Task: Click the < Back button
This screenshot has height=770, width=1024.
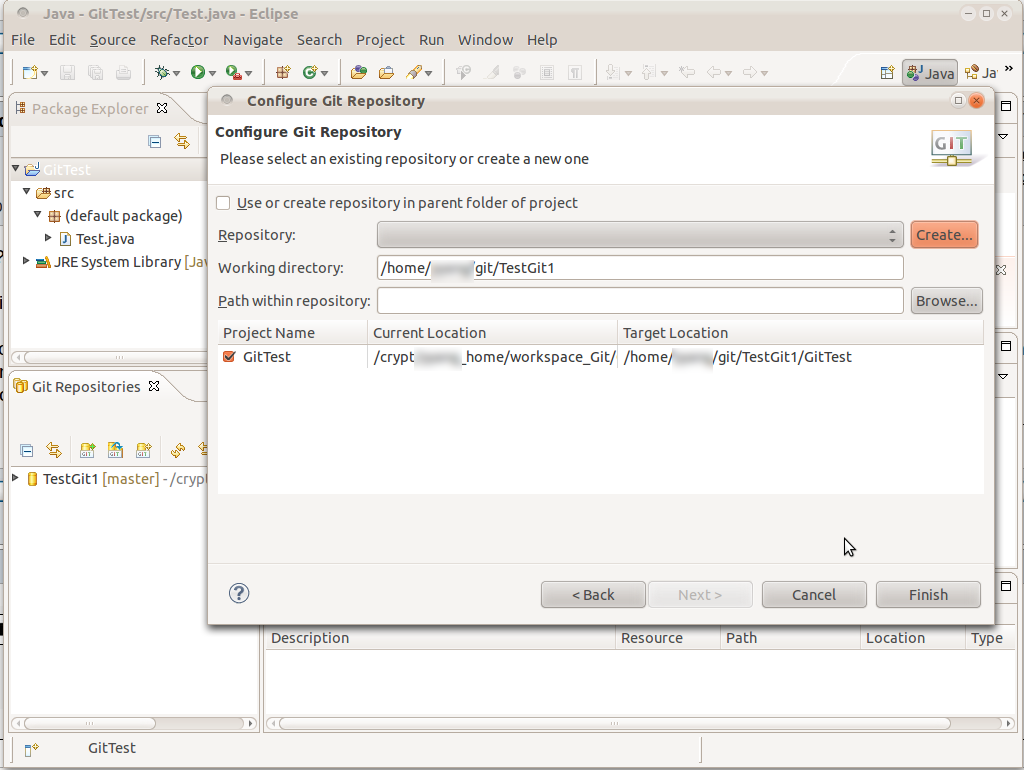Action: 593,595
